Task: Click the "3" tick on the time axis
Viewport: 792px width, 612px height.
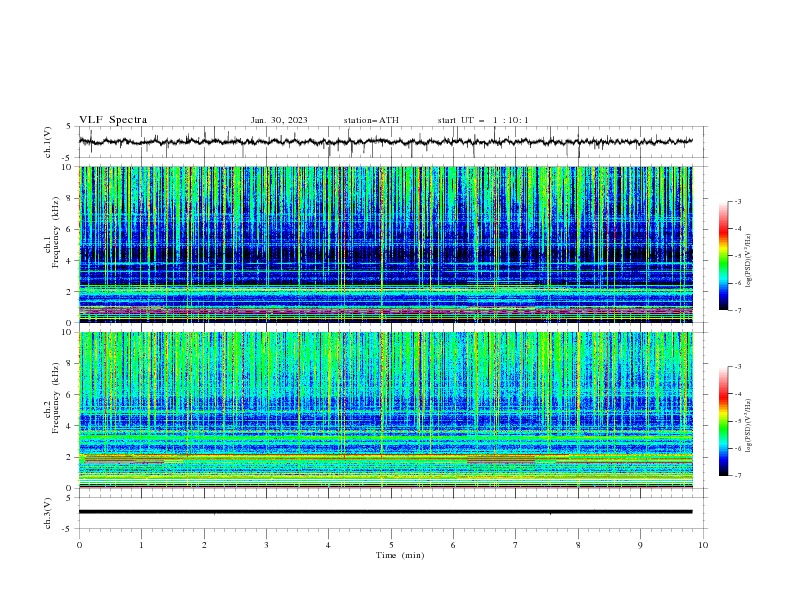Action: (266, 545)
